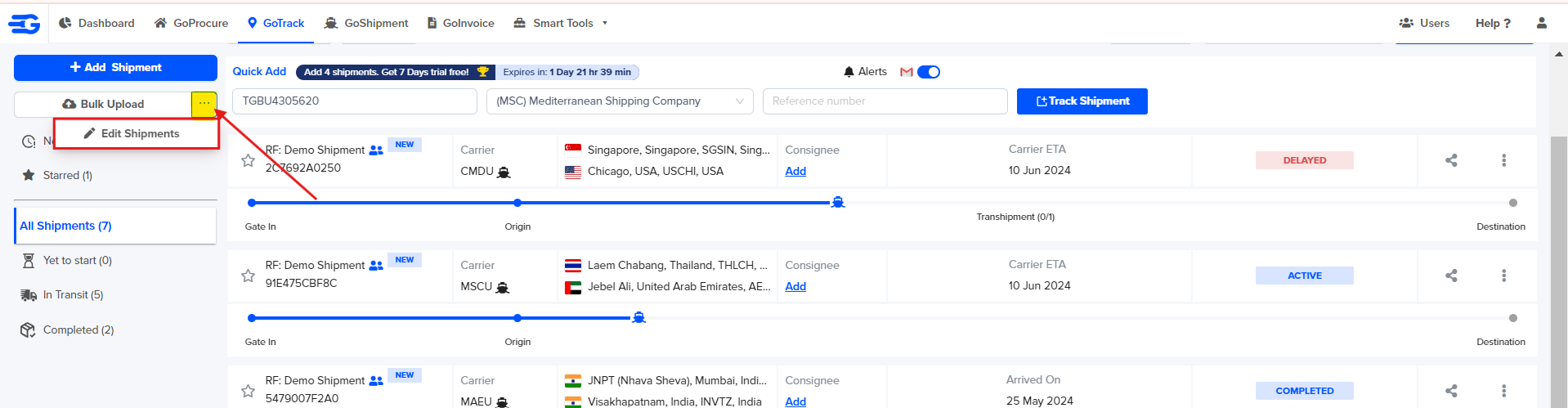Click the vessel marker on the MSCU progress line
The width and height of the screenshot is (1568, 408).
(638, 317)
